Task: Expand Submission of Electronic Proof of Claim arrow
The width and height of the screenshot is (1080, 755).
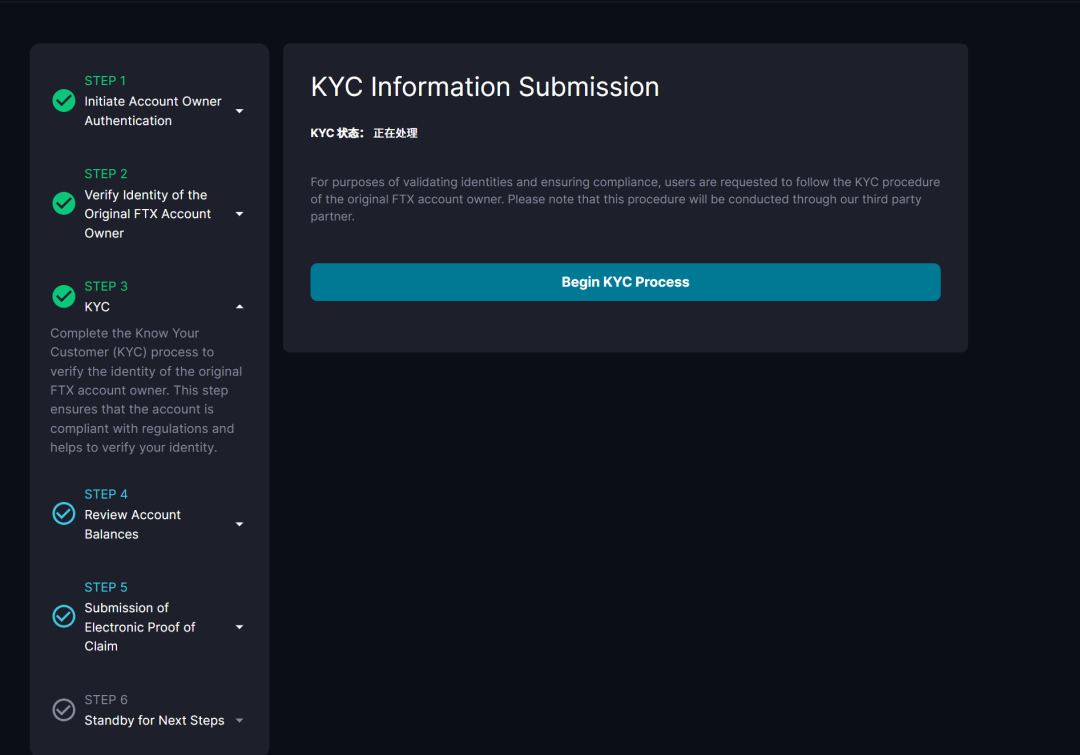Action: pos(239,627)
